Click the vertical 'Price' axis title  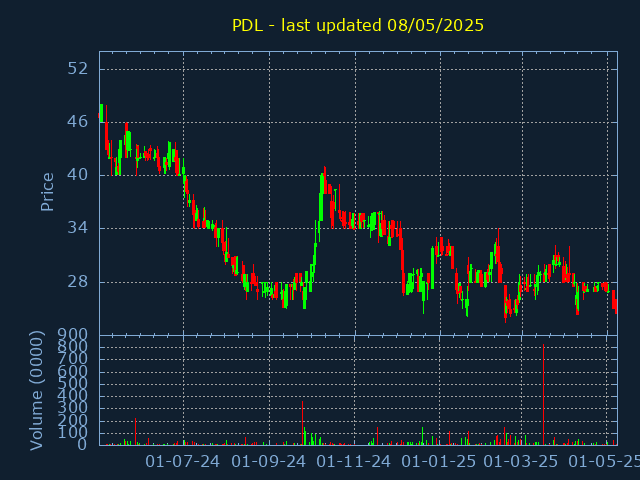(x=47, y=192)
